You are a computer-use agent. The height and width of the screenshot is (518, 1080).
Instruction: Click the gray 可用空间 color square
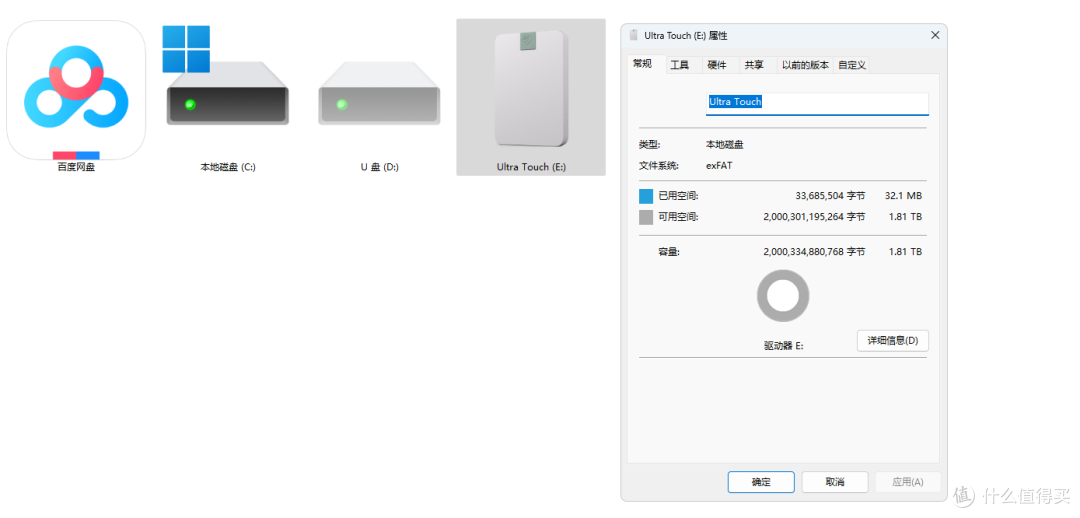point(646,217)
